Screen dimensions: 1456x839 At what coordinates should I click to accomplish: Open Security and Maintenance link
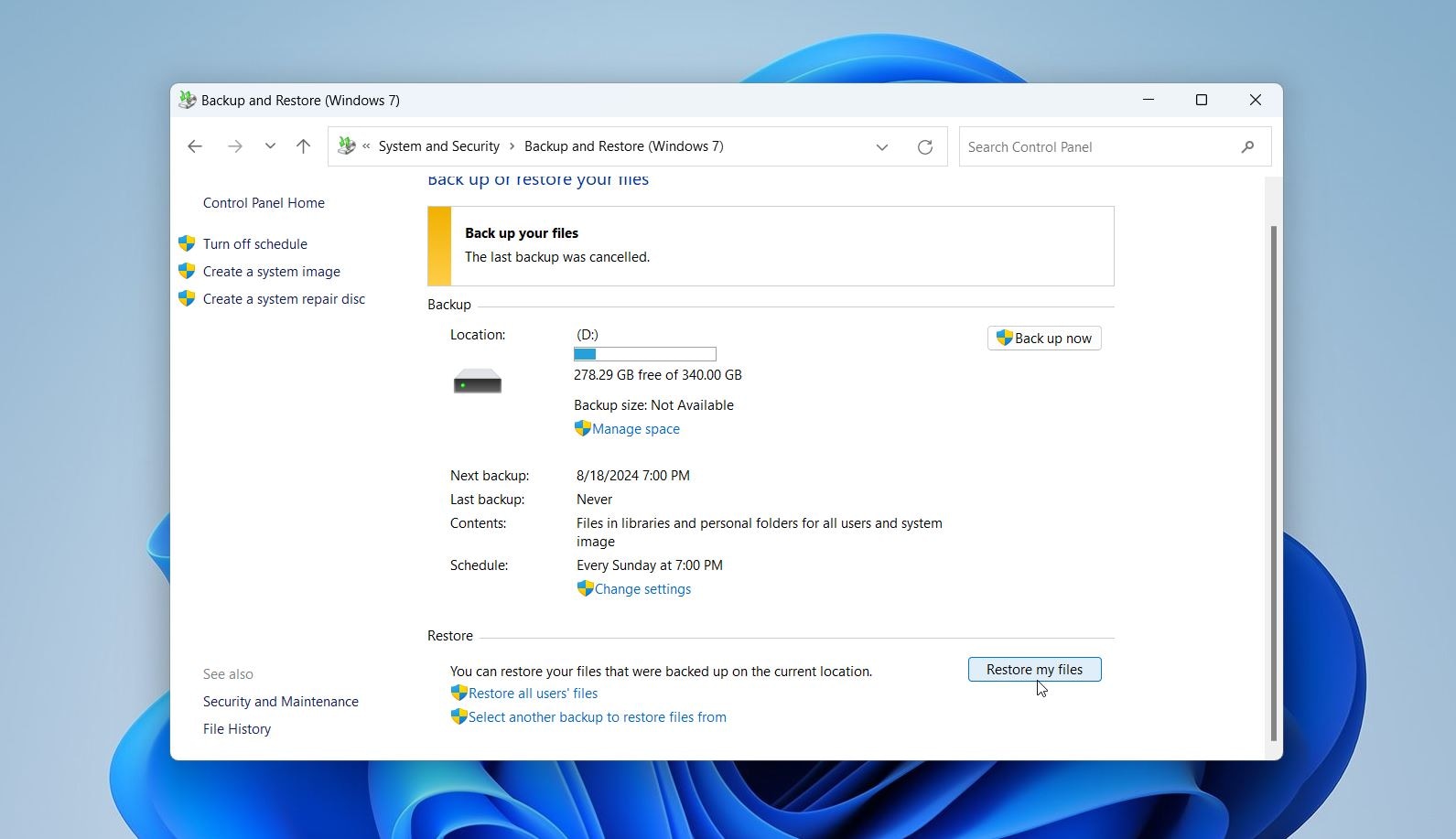pos(281,702)
